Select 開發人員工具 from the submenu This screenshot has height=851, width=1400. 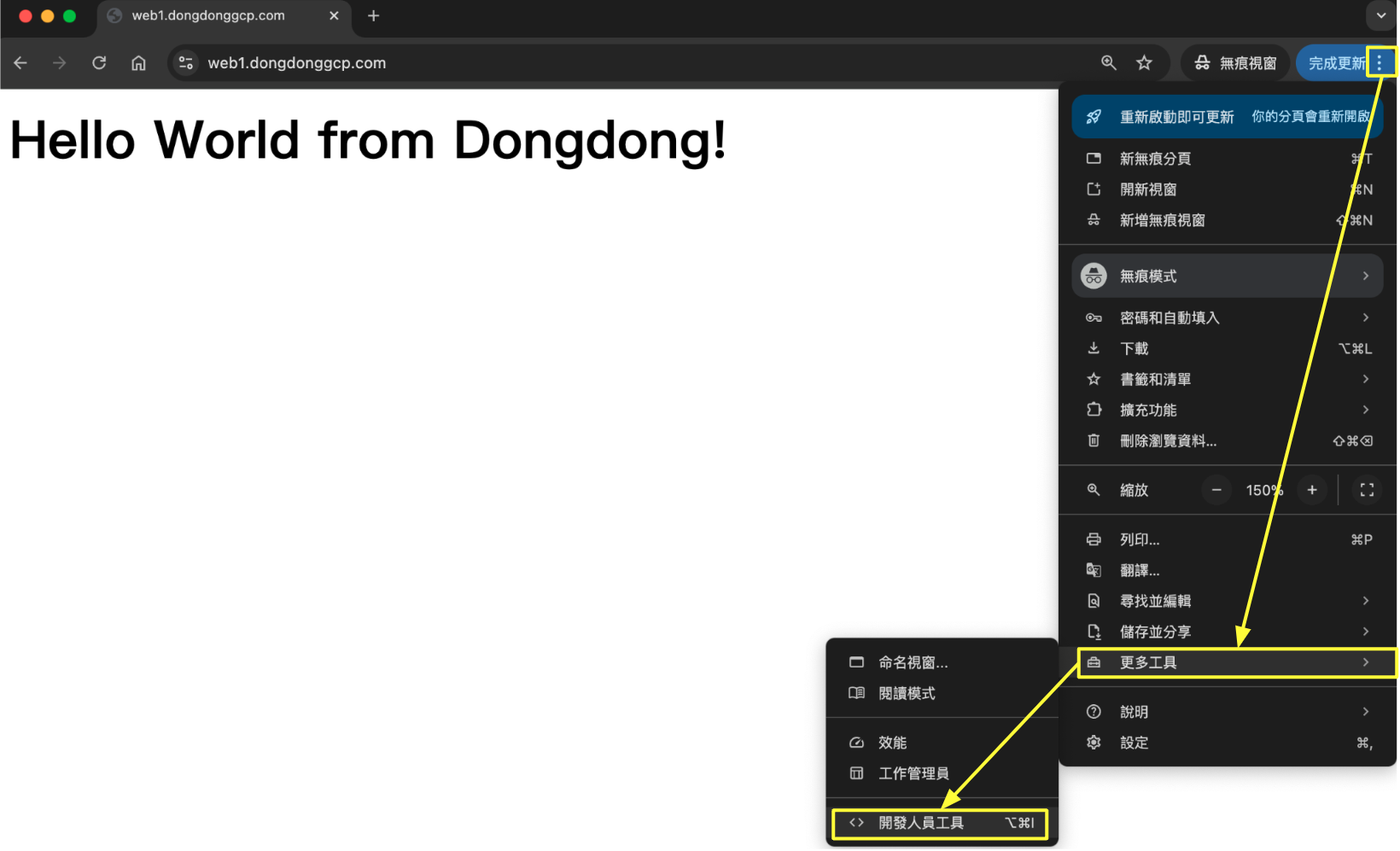click(939, 824)
